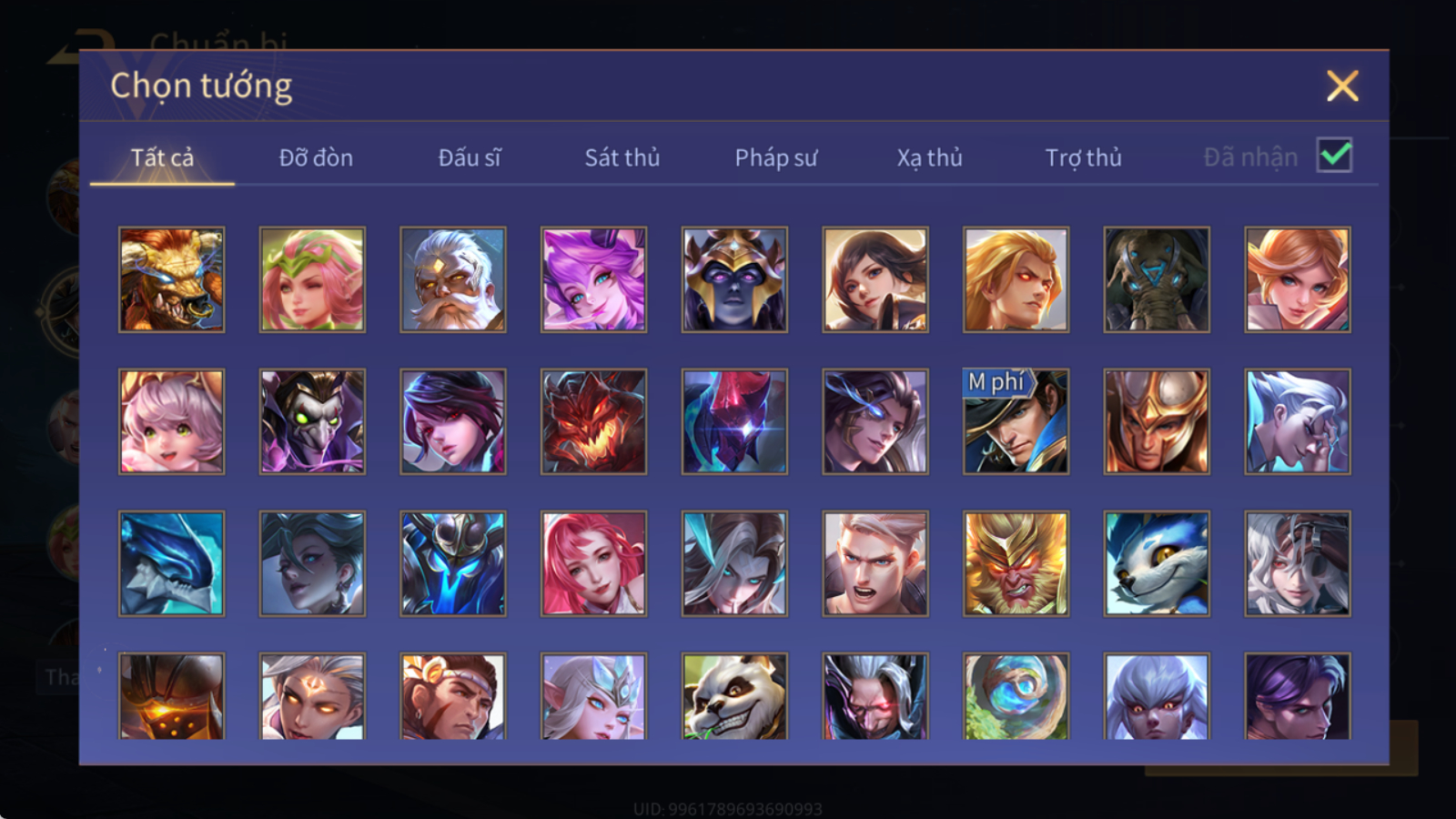Toggle the 'Đã nhận' checkbox
The width and height of the screenshot is (1456, 819).
tap(1334, 156)
